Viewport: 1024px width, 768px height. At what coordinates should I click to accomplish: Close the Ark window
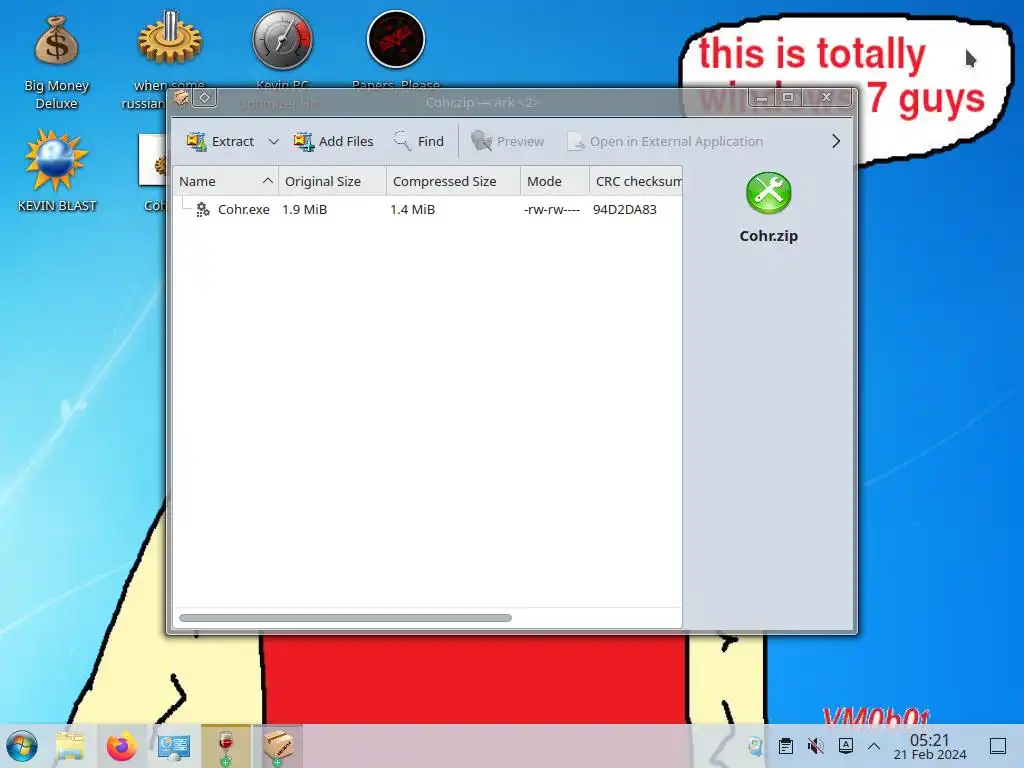coord(826,97)
